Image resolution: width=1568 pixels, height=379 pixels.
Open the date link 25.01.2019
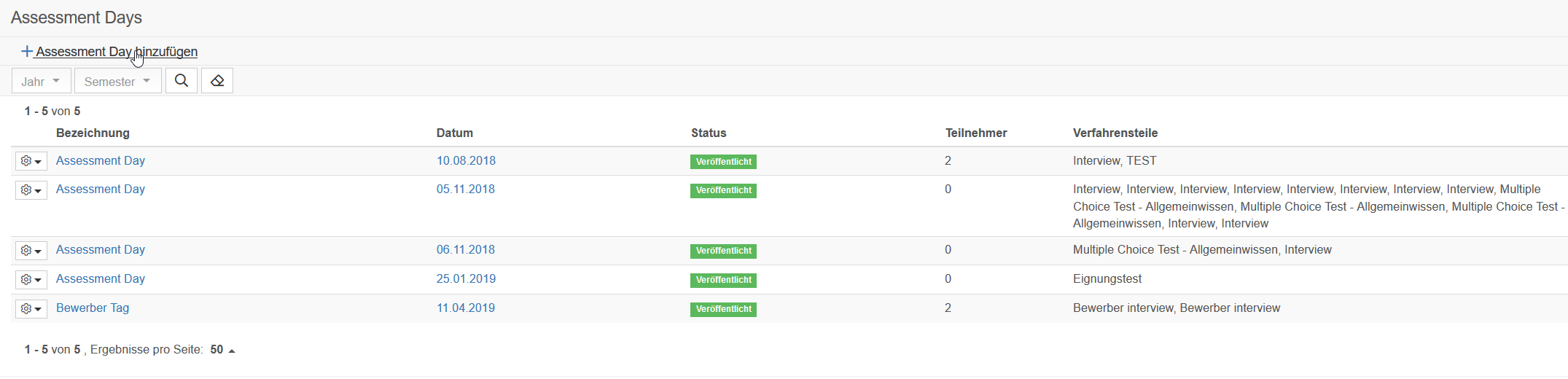point(466,278)
